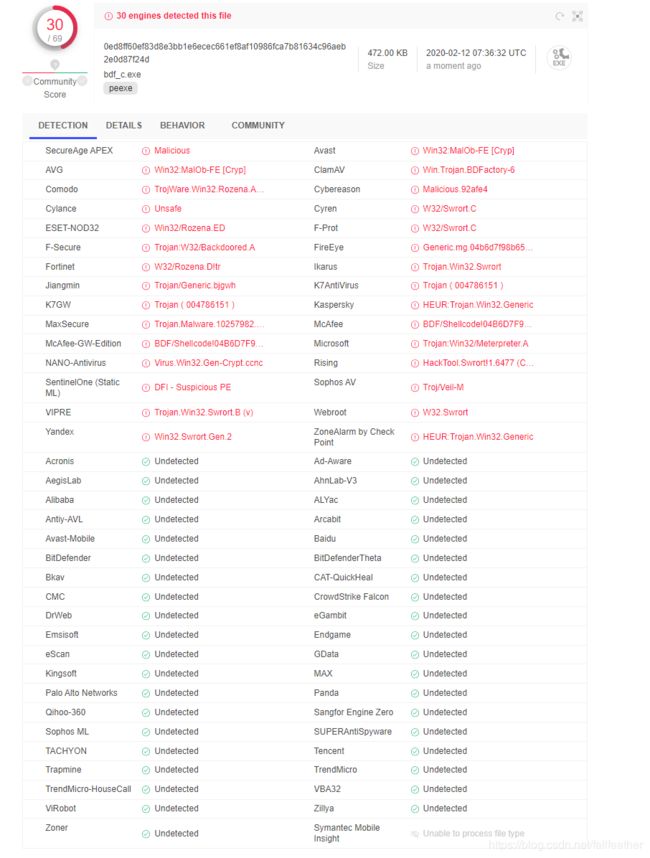Click the '472.00 KB' size value

(x=387, y=53)
